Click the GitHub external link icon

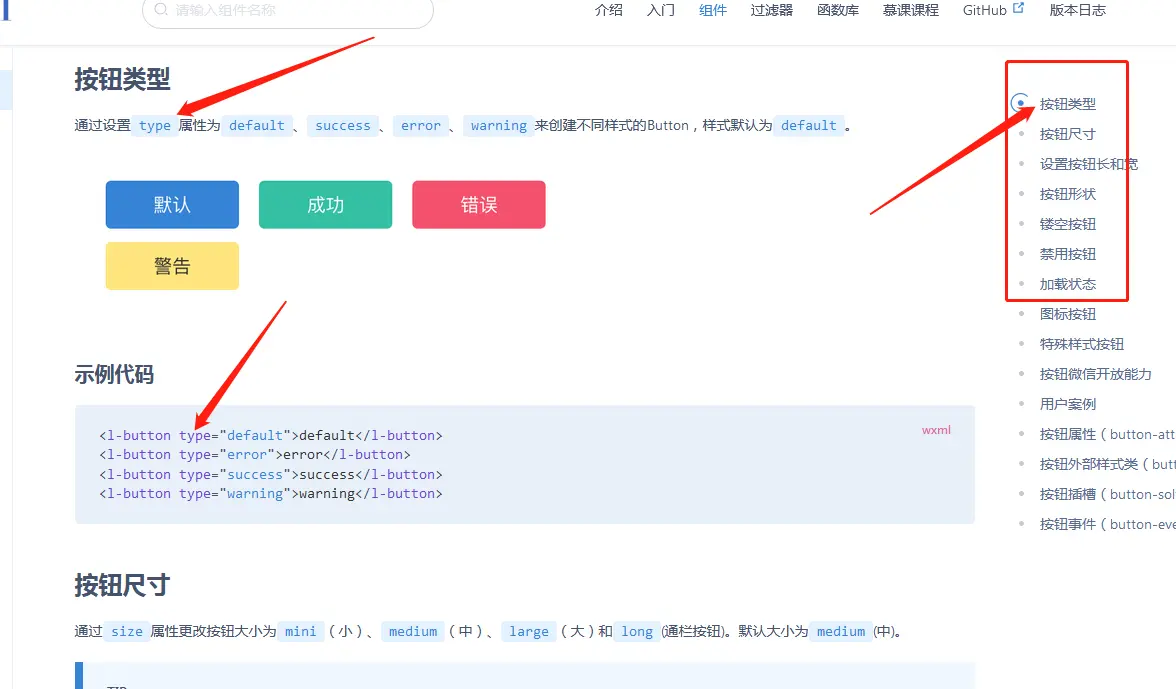click(x=1018, y=7)
